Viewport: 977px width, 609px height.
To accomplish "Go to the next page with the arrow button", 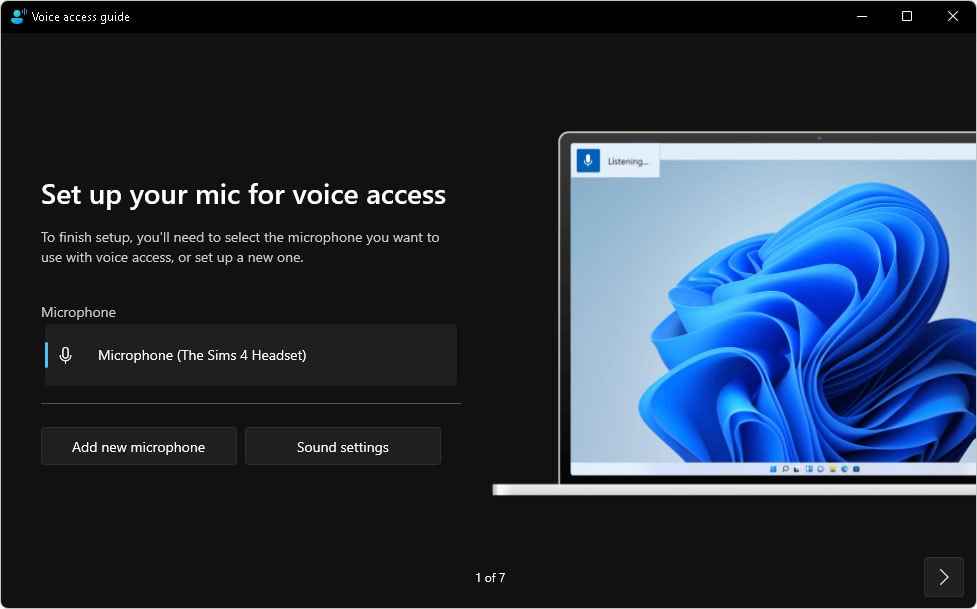I will (x=943, y=577).
